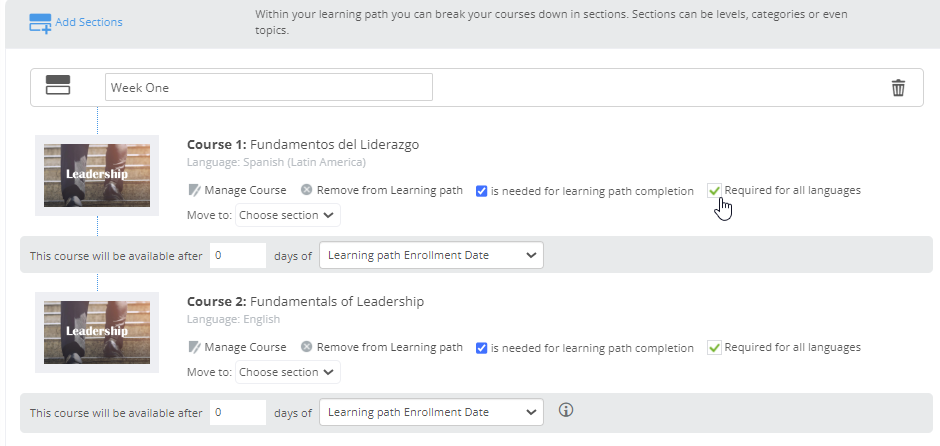Click the remove circle icon for Course 2
The height and width of the screenshot is (446, 940).
pyautogui.click(x=306, y=347)
